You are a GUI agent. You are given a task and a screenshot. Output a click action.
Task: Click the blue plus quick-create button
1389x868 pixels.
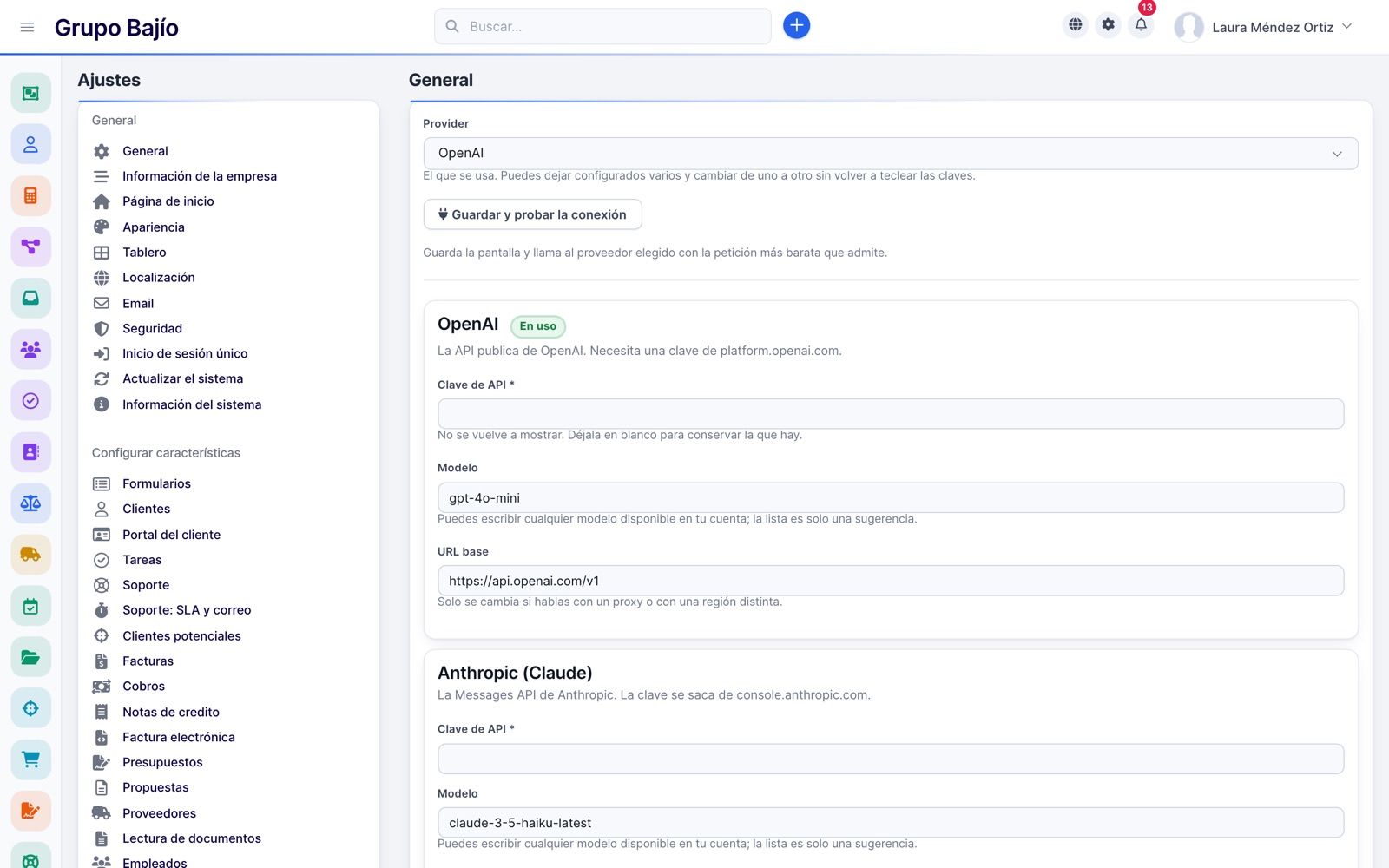click(796, 26)
